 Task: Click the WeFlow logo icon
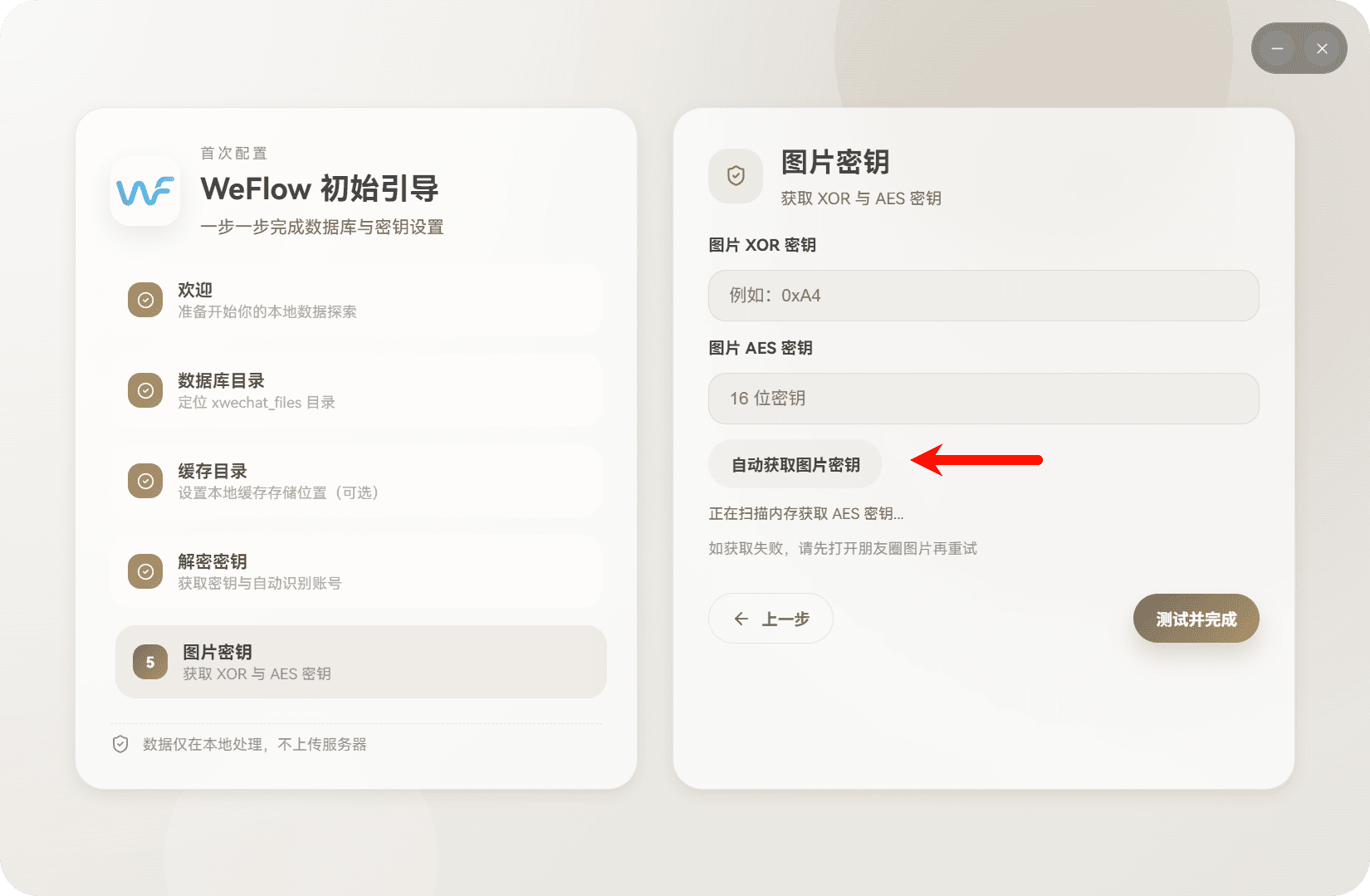tap(145, 192)
